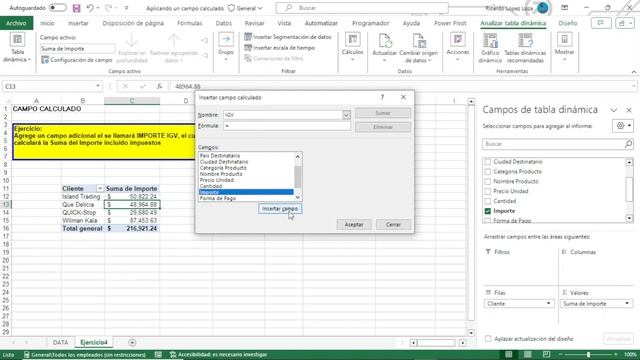Screen dimensions: 640x360
Task: Collapse the ribbon with the chevron
Action: (633, 72)
